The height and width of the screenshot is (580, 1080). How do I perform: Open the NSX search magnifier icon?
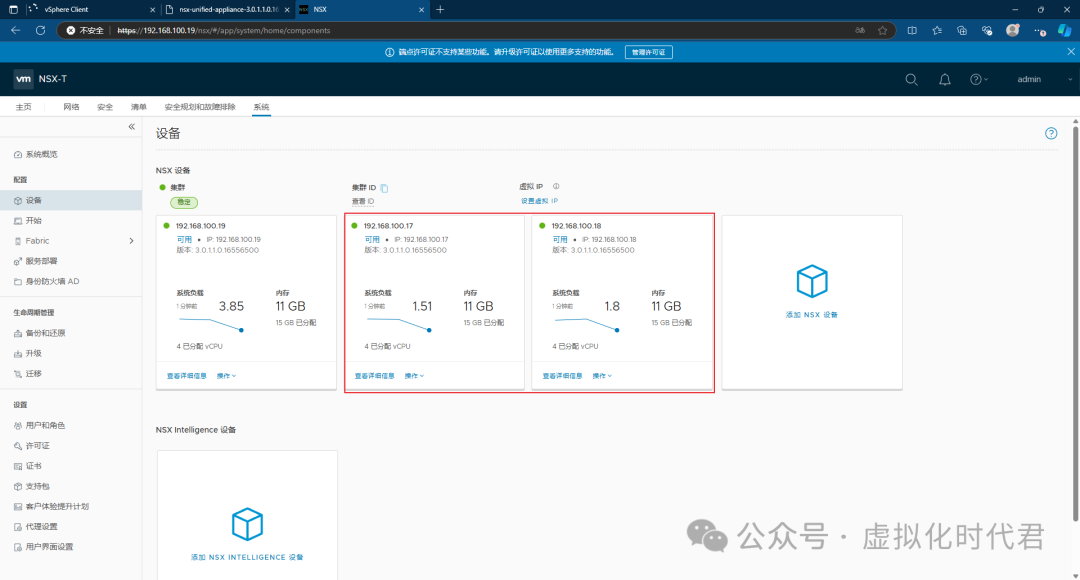tap(911, 79)
